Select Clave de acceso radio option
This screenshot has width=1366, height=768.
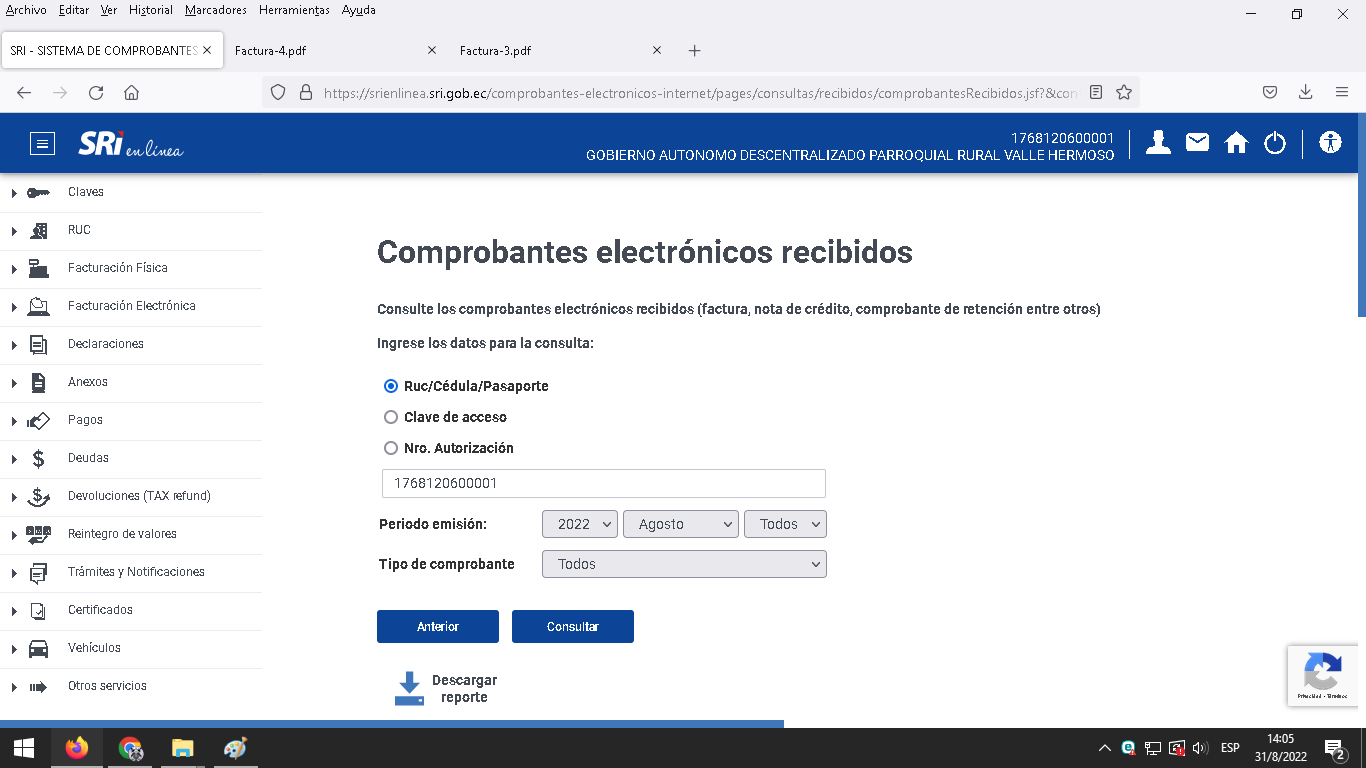[x=391, y=417]
